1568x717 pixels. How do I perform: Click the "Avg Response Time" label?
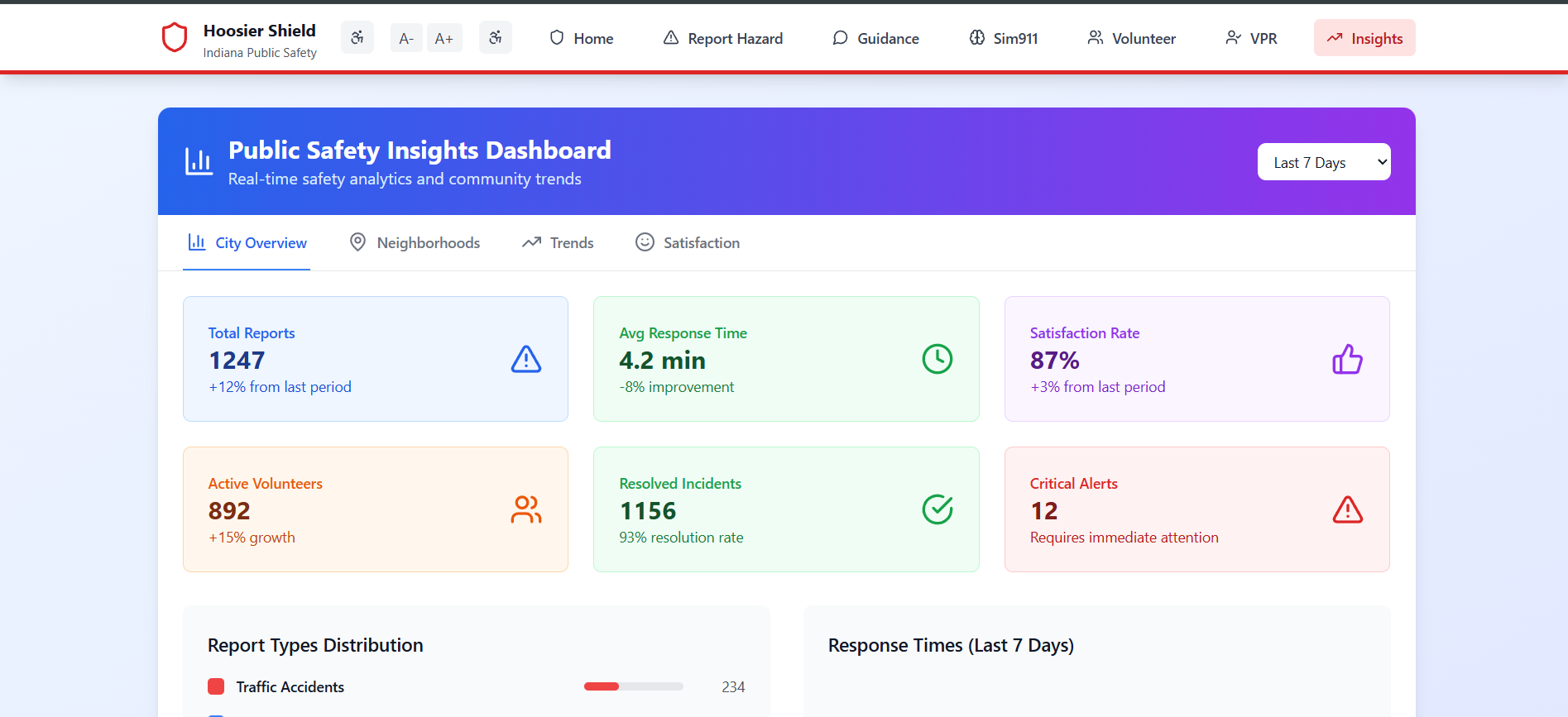point(683,333)
